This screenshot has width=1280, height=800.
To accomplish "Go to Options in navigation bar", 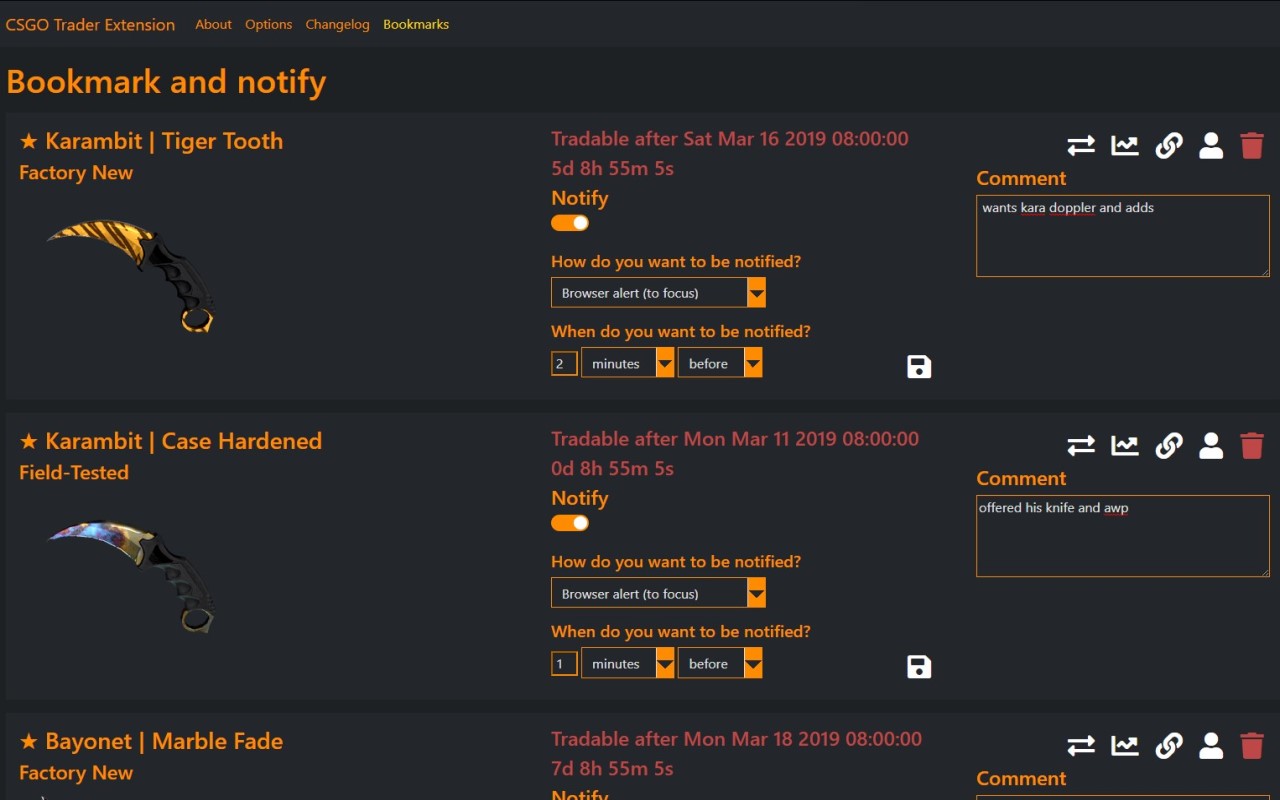I will click(x=268, y=24).
